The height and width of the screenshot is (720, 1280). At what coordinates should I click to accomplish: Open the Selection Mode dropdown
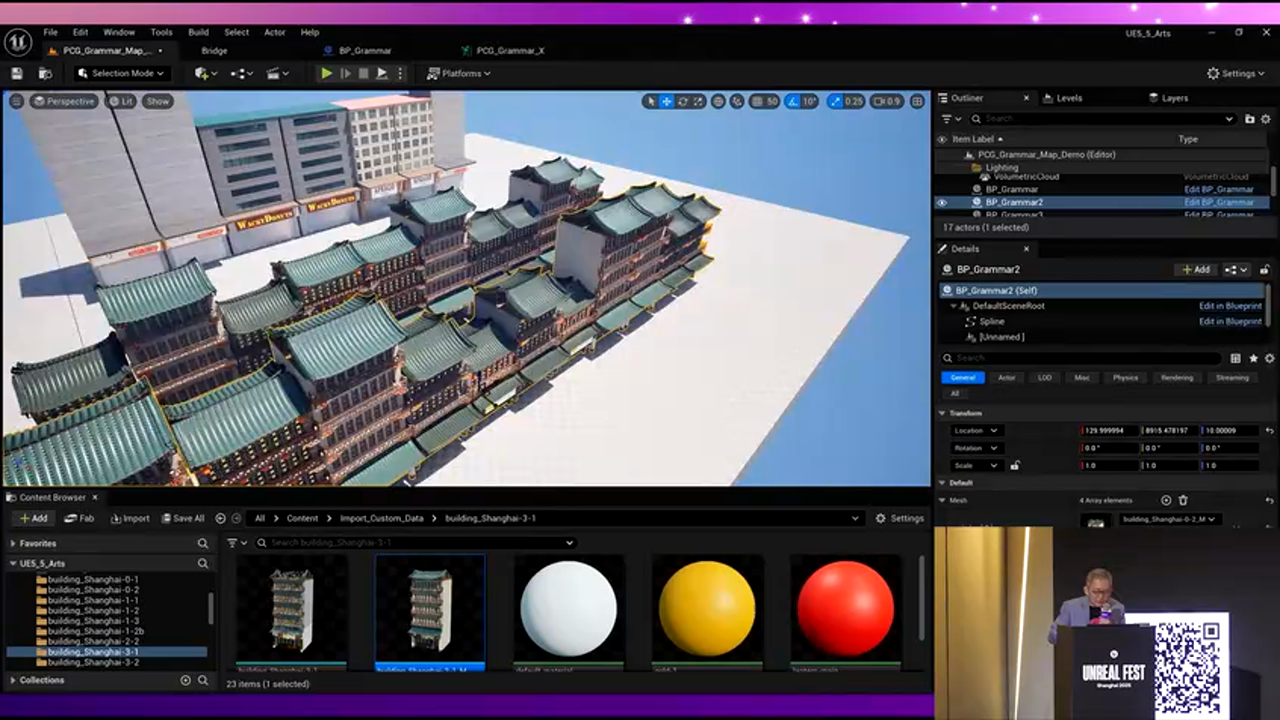(x=121, y=74)
